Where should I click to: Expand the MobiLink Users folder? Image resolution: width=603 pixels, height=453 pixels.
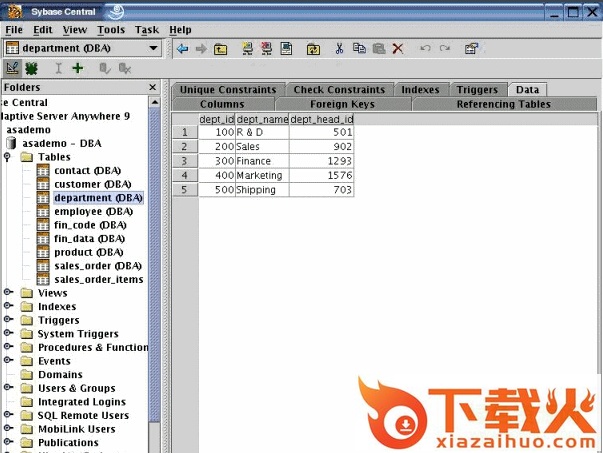point(8,428)
